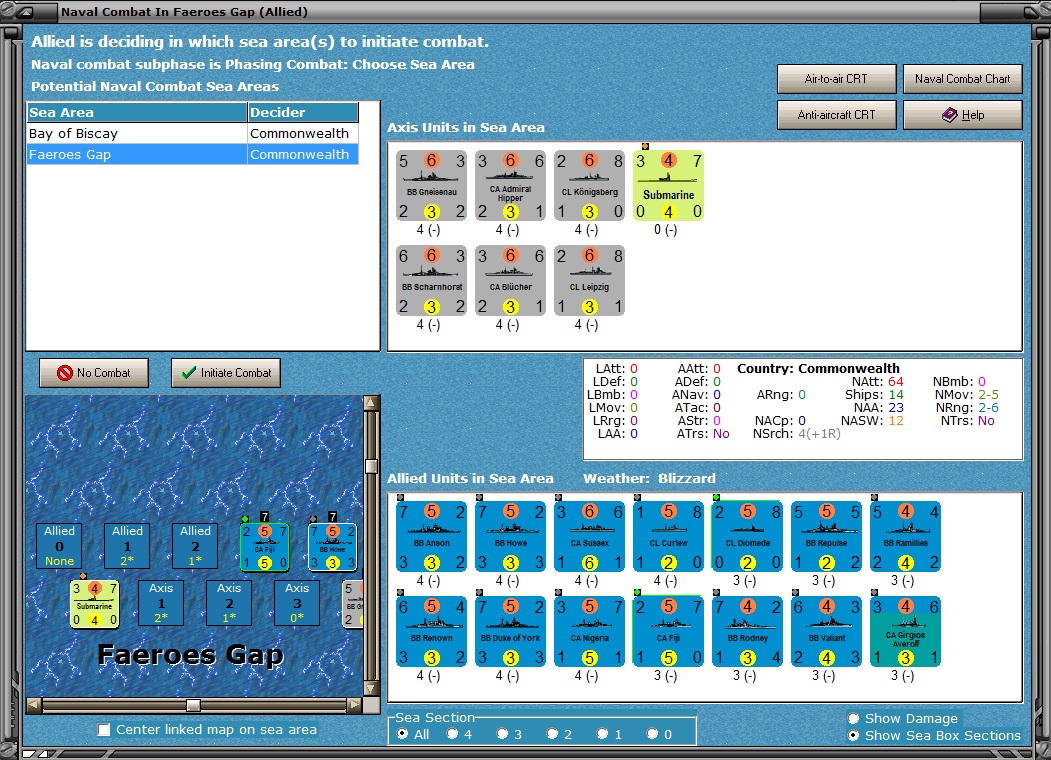This screenshot has height=760, width=1051.
Task: Show the Anti-aircraft CRT
Action: pos(837,115)
